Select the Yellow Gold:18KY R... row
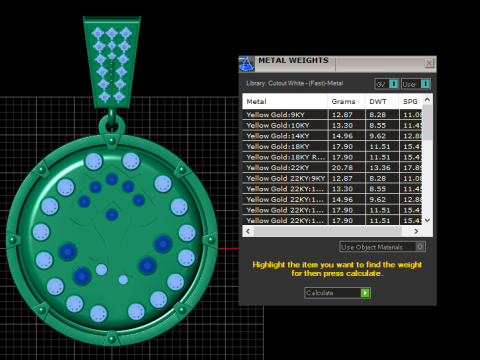This screenshot has width=480, height=360. (x=332, y=157)
